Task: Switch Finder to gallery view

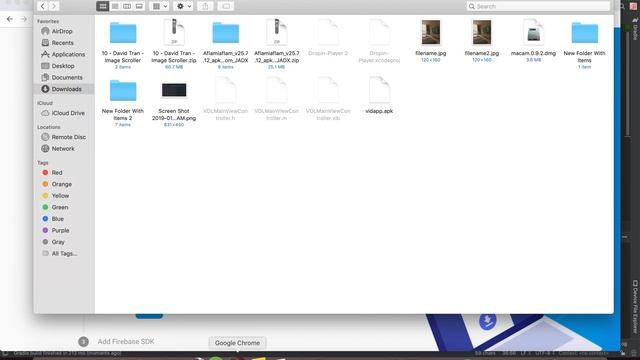Action: tap(139, 6)
